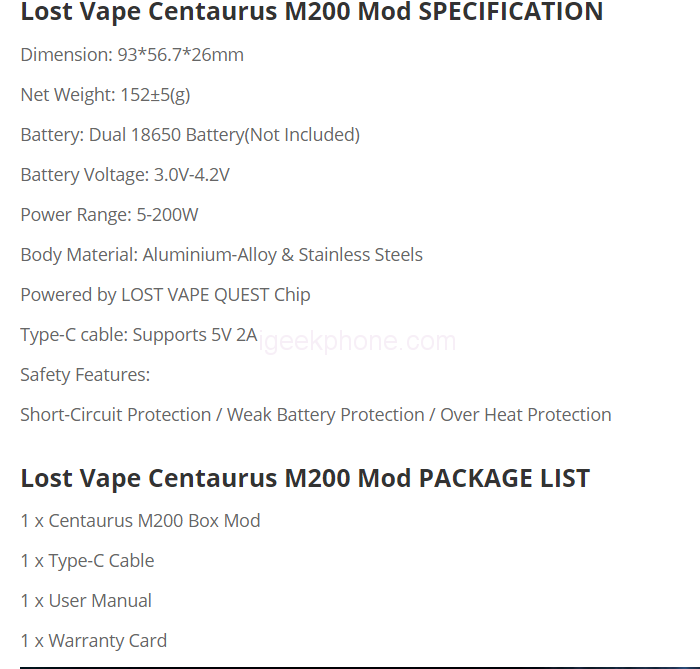The image size is (700, 669).
Task: Click the Body Material Aluminium-Alloy line
Action: pyautogui.click(x=221, y=255)
